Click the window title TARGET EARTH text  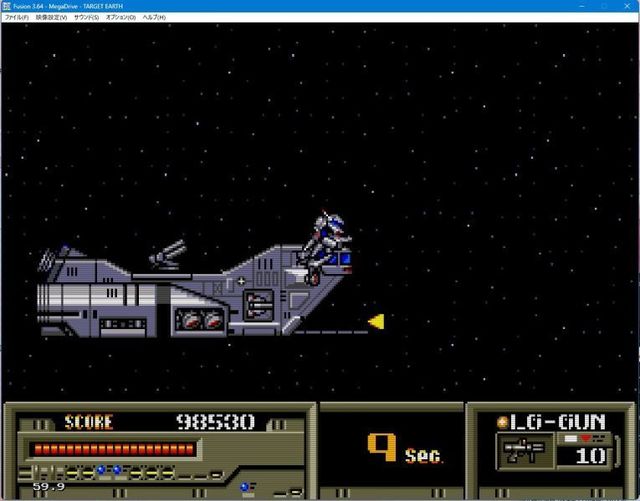[103, 6]
